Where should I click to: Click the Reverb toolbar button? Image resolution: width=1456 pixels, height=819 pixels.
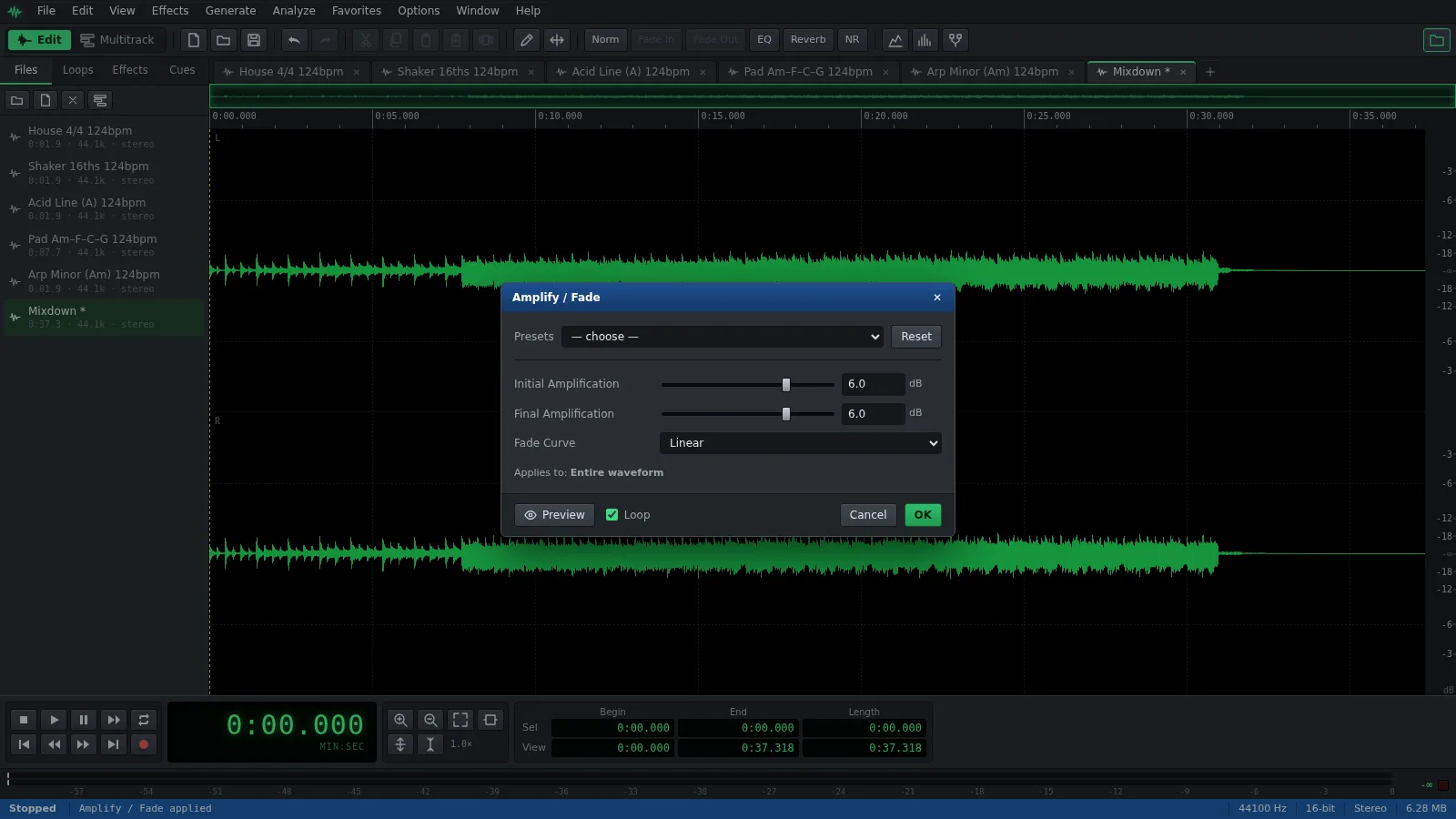[808, 40]
